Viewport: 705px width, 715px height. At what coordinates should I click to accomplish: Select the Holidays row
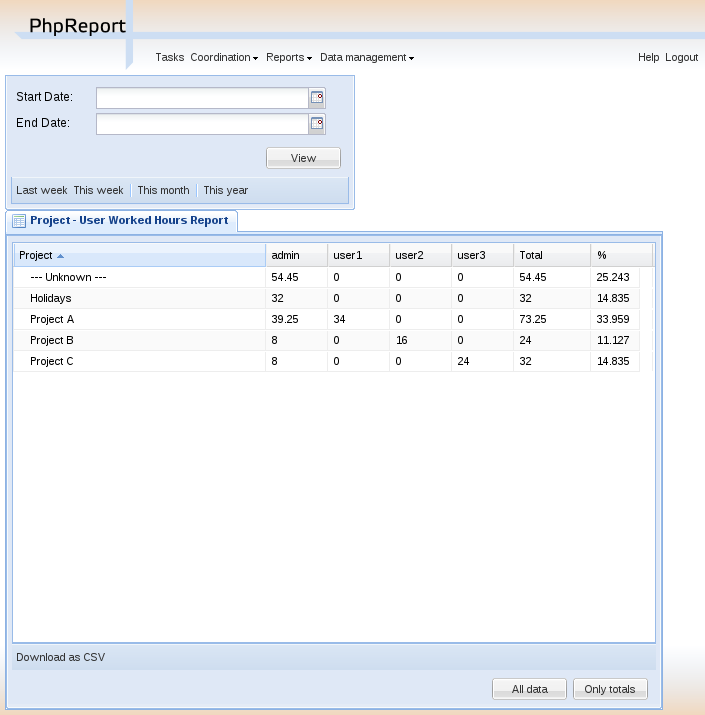[x=327, y=298]
